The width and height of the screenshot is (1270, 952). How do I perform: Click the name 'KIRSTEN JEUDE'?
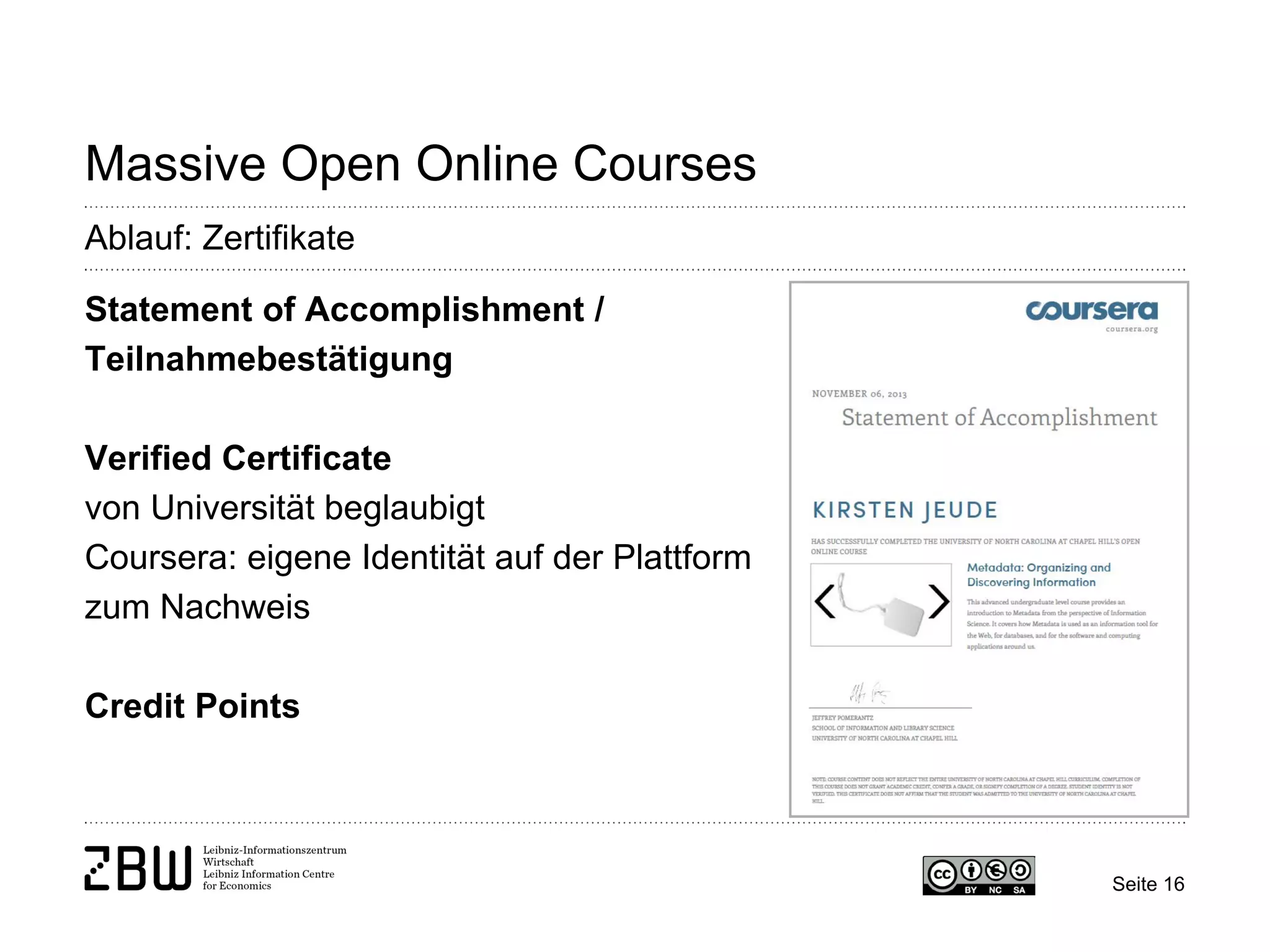tap(905, 510)
